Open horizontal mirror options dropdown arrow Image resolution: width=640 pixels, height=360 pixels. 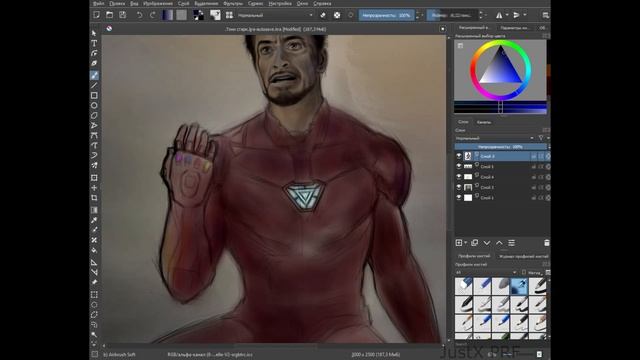[x=507, y=15]
